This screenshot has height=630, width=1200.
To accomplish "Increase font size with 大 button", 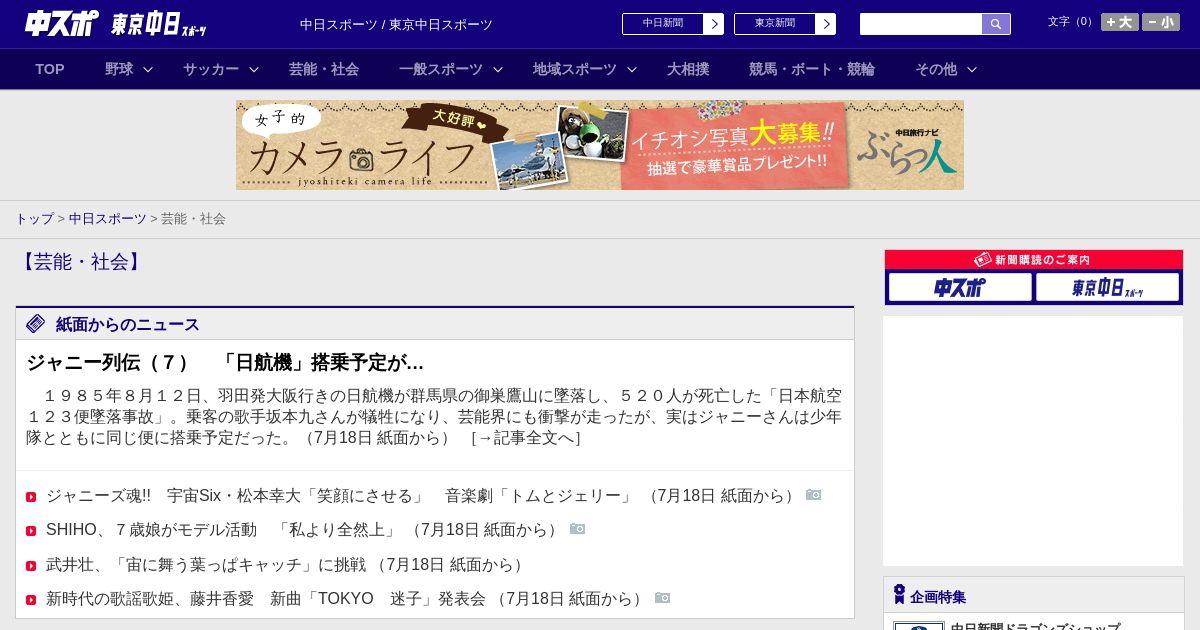I will click(1119, 22).
